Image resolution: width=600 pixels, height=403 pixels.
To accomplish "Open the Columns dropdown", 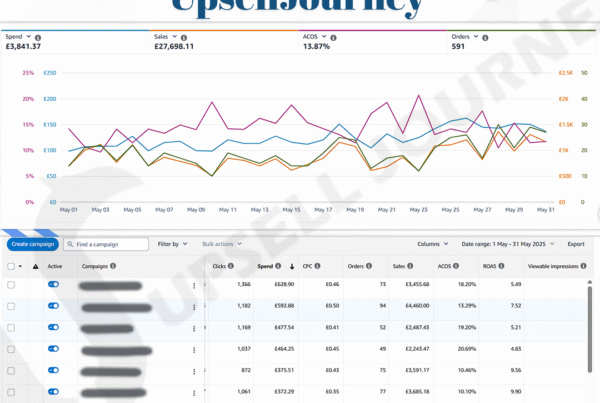I will (433, 244).
